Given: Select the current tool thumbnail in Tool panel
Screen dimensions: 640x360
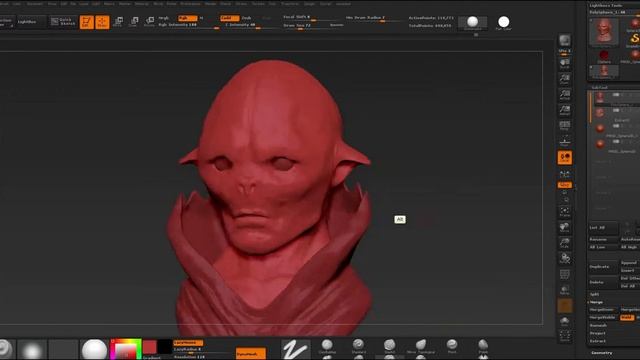Looking at the screenshot, I should 604,31.
